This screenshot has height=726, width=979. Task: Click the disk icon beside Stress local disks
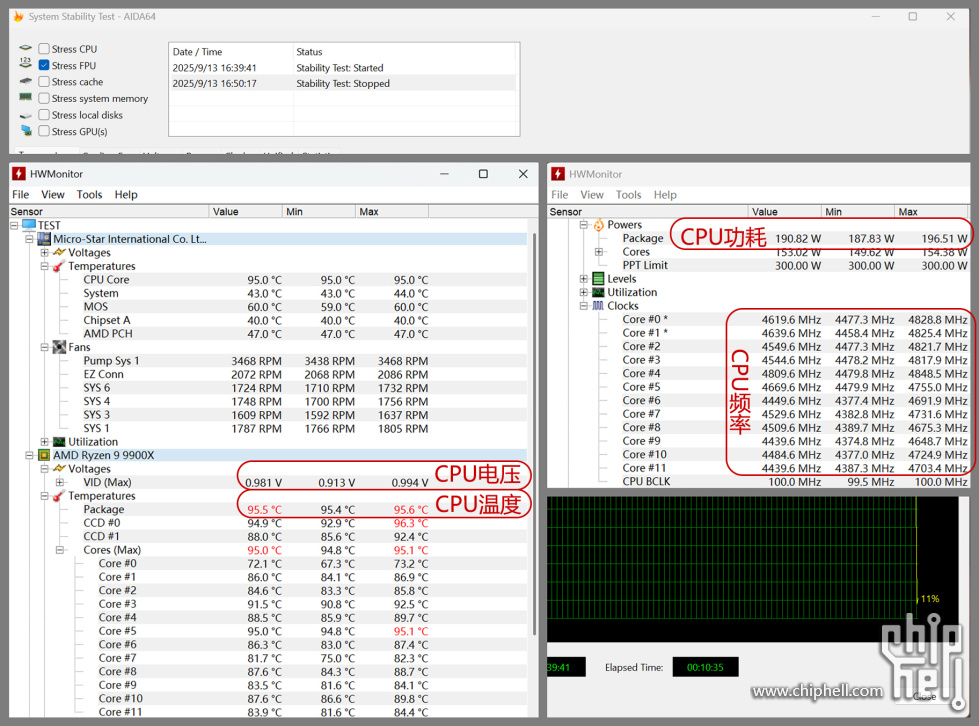point(26,116)
